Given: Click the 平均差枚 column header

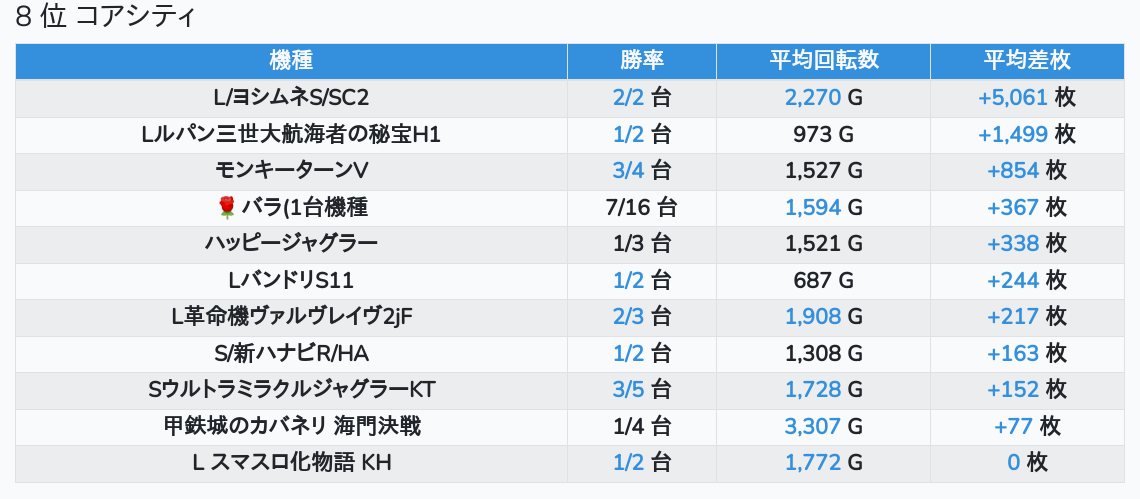Looking at the screenshot, I should [1026, 60].
